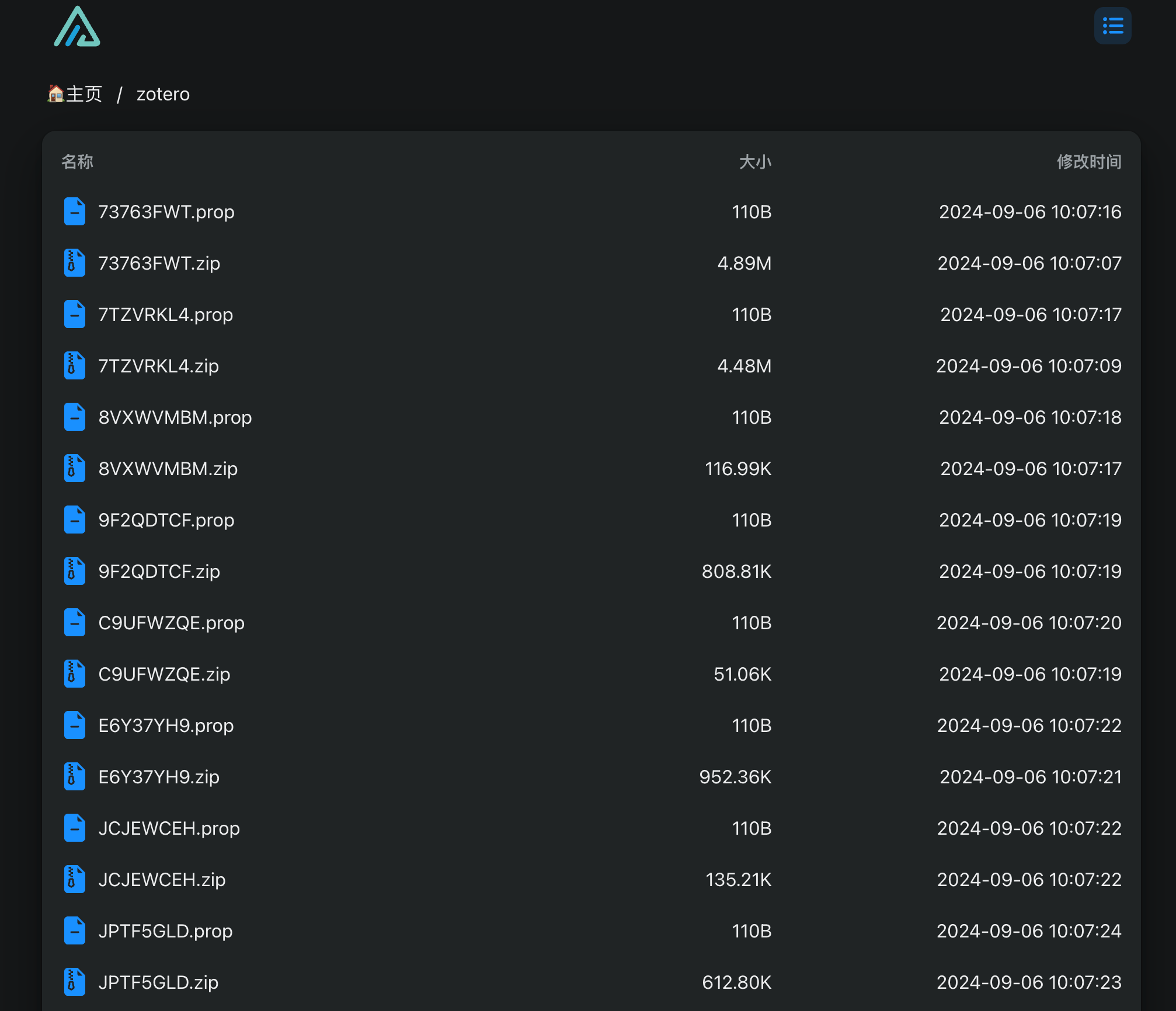Click the 51.06K size value
The height and width of the screenshot is (1011, 1176).
click(743, 674)
